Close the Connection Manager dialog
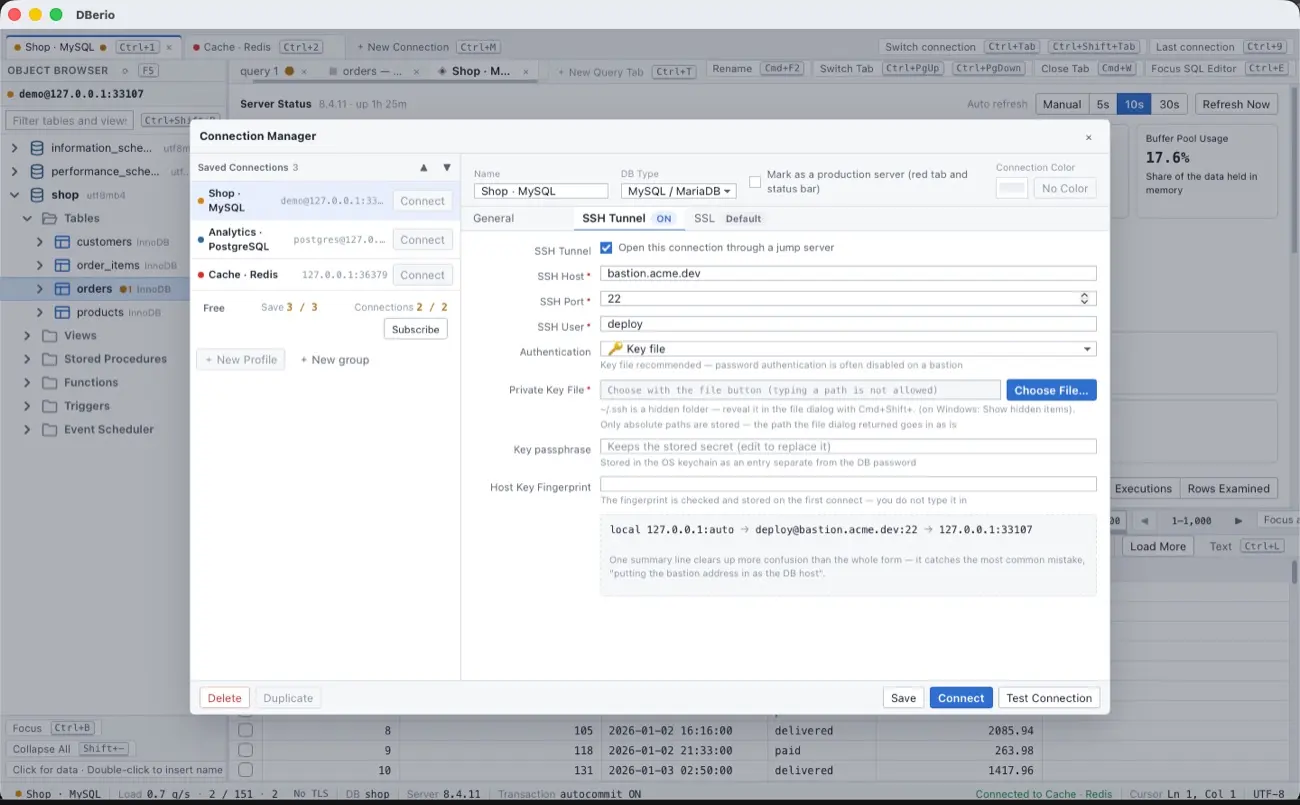Image resolution: width=1300 pixels, height=805 pixels. tap(1089, 137)
